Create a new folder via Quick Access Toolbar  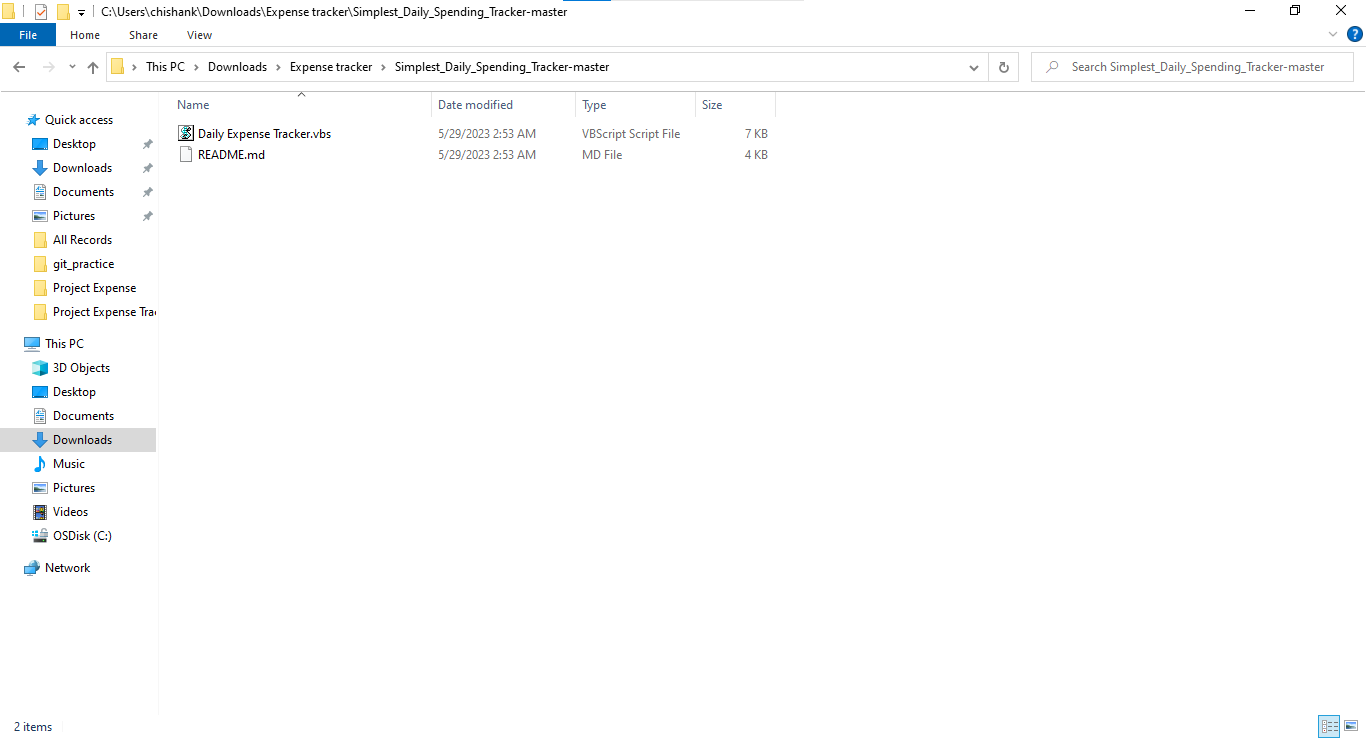[62, 11]
